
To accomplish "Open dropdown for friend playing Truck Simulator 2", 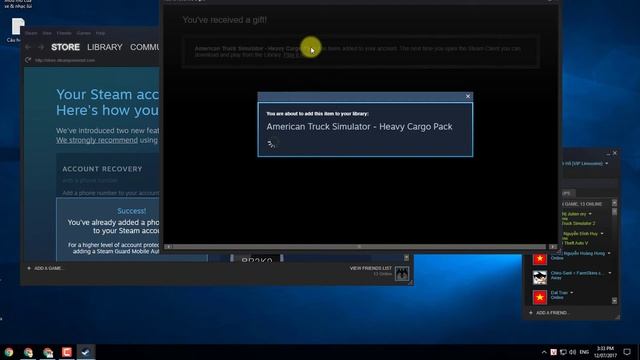I will 590,214.
